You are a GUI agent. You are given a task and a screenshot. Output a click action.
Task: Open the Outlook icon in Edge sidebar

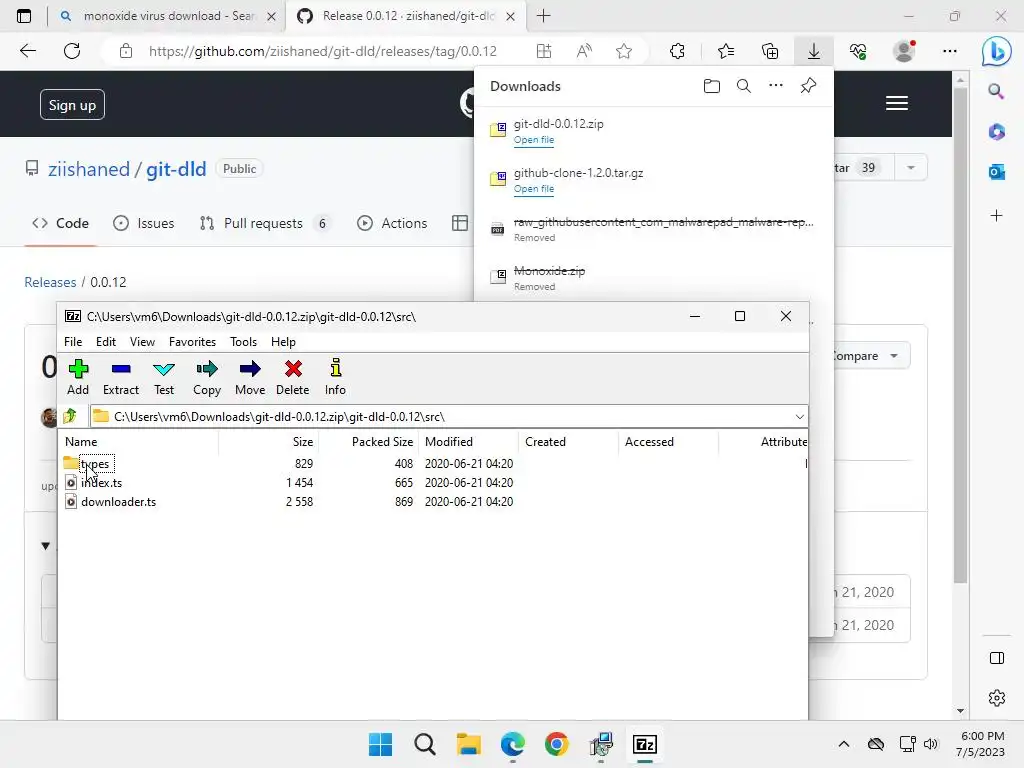coord(997,172)
